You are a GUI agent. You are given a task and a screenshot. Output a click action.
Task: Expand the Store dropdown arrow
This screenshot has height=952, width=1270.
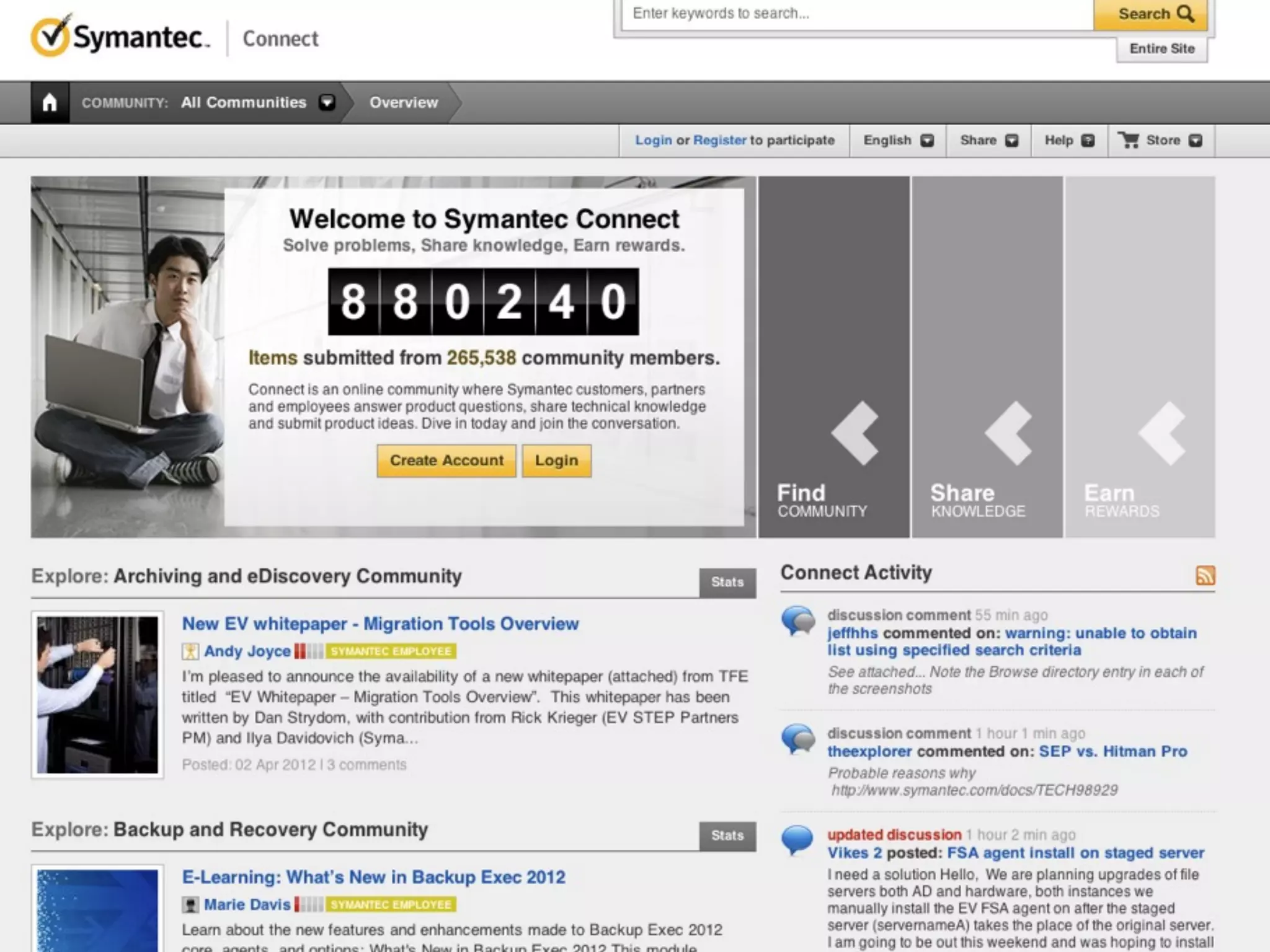(1195, 141)
